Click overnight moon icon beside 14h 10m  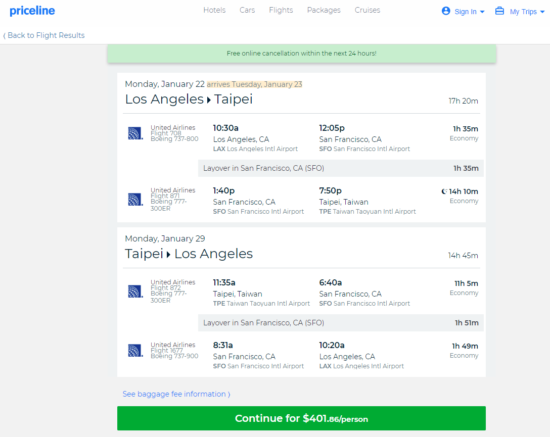coord(444,191)
